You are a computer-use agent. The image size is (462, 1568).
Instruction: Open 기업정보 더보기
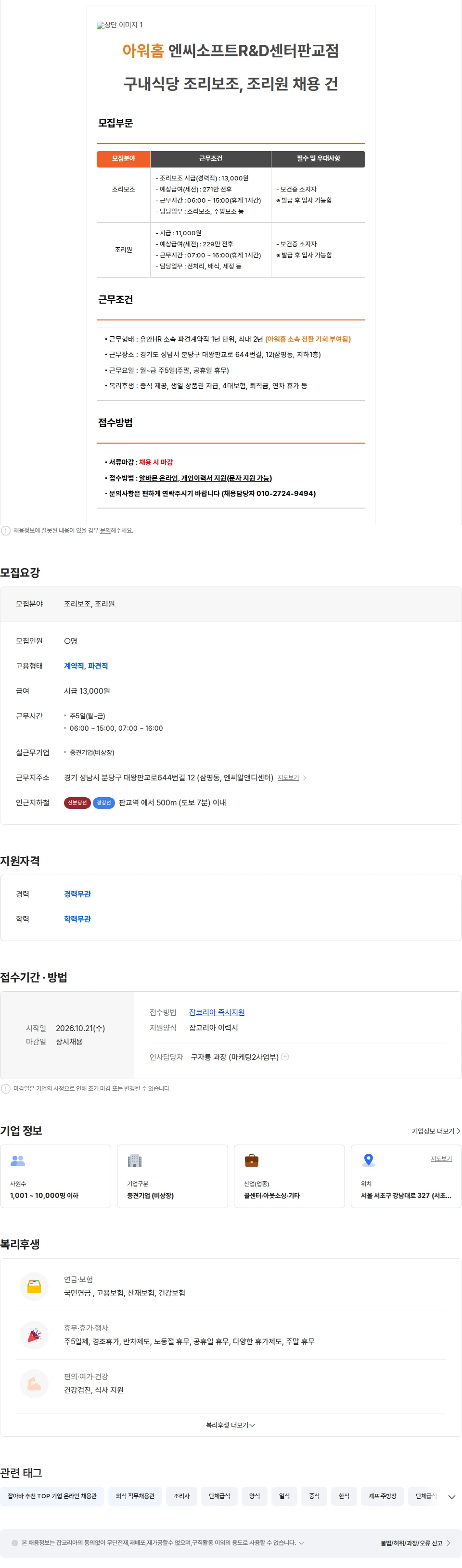click(436, 1131)
